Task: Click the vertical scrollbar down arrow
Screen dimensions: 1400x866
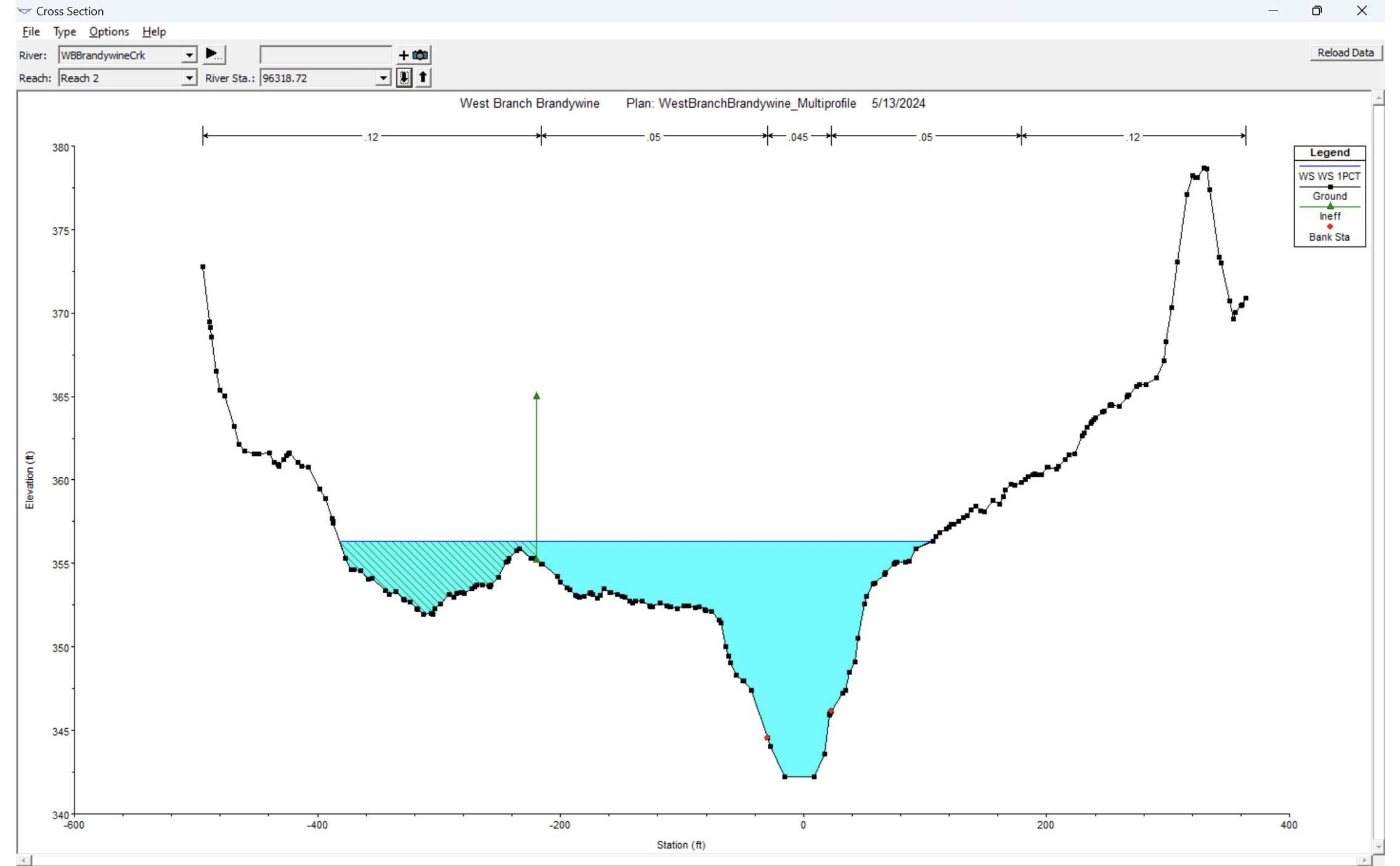Action: tap(1378, 847)
